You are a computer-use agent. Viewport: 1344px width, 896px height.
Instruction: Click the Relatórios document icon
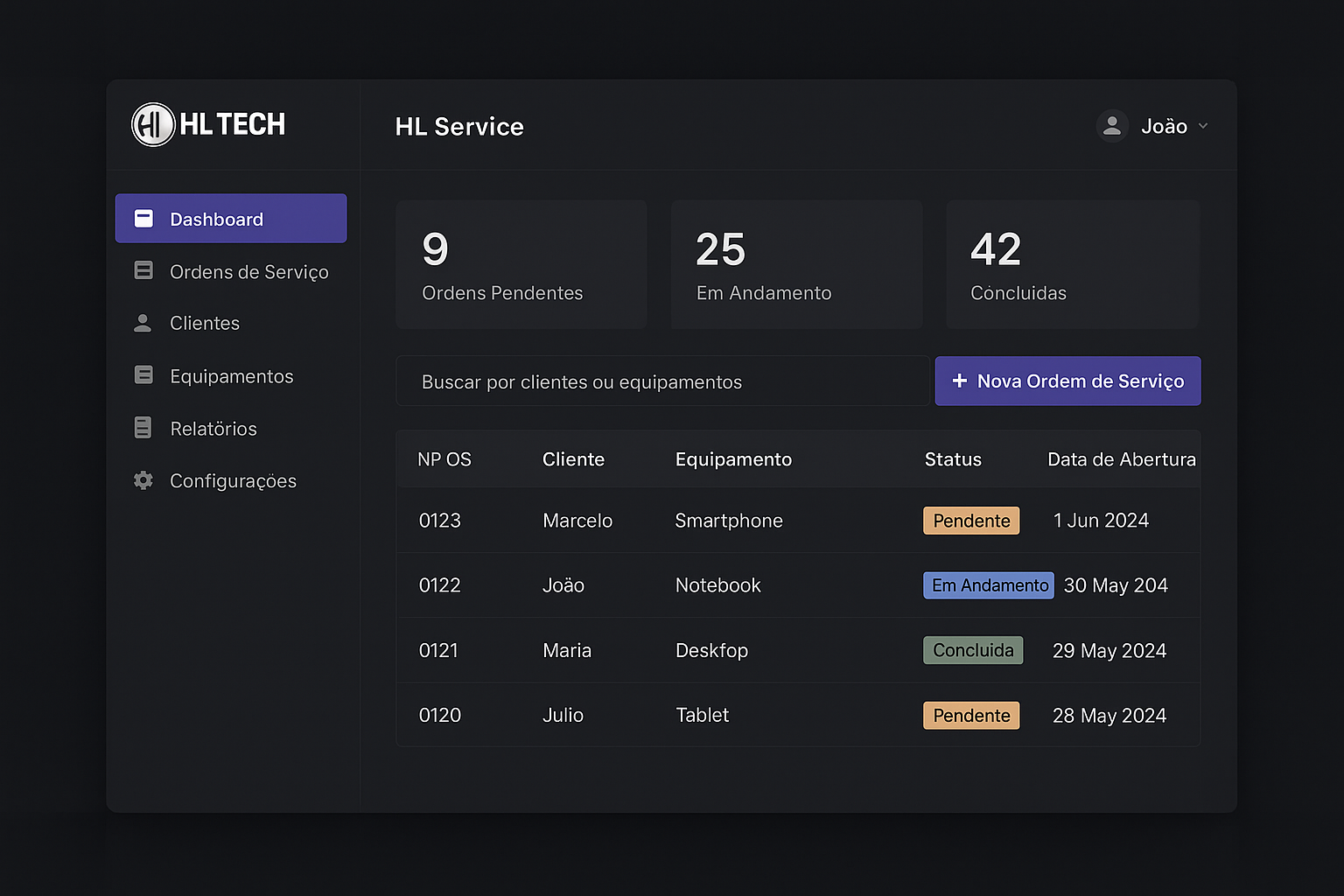143,428
